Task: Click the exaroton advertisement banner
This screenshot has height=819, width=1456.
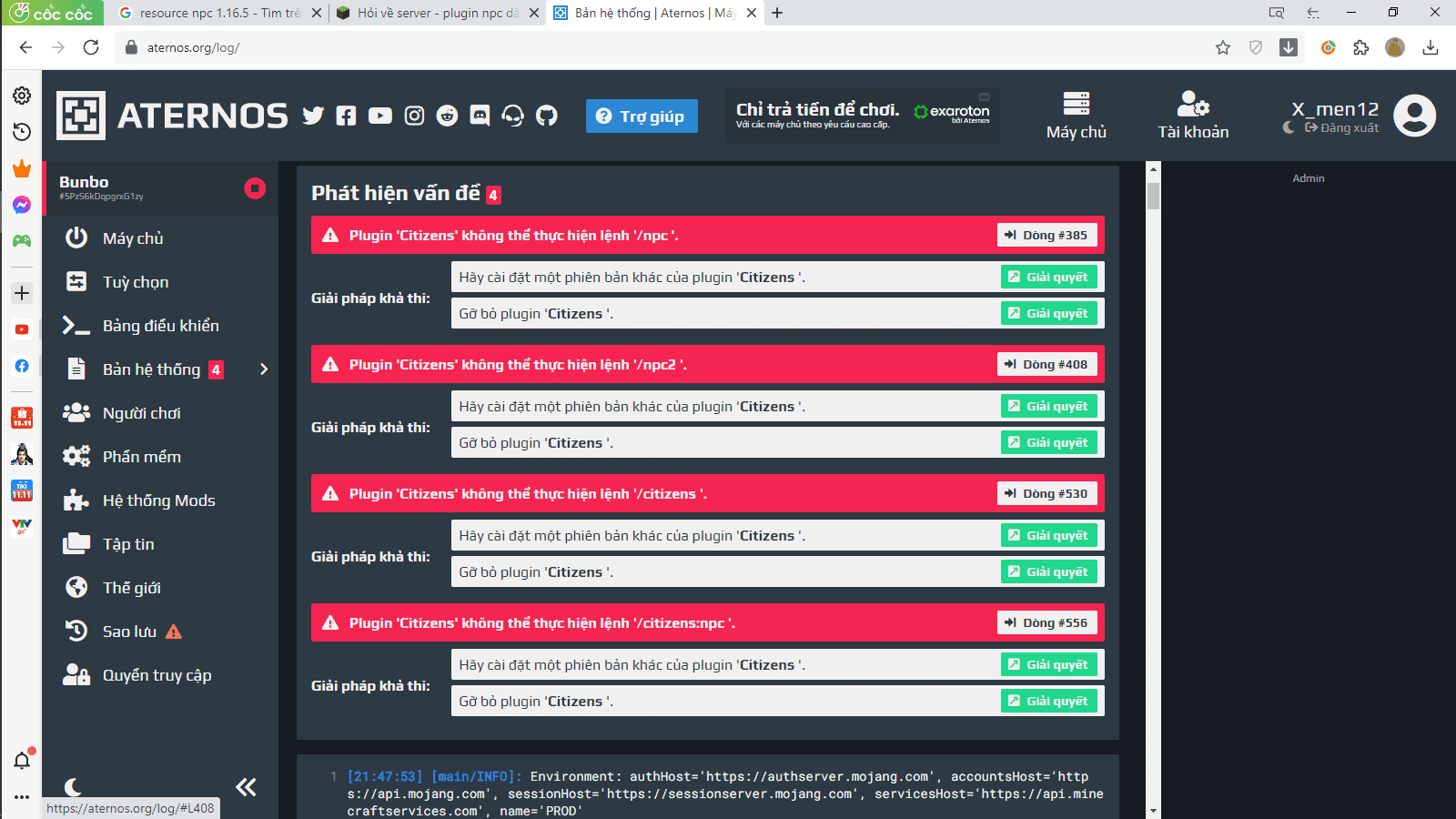Action: click(x=863, y=116)
